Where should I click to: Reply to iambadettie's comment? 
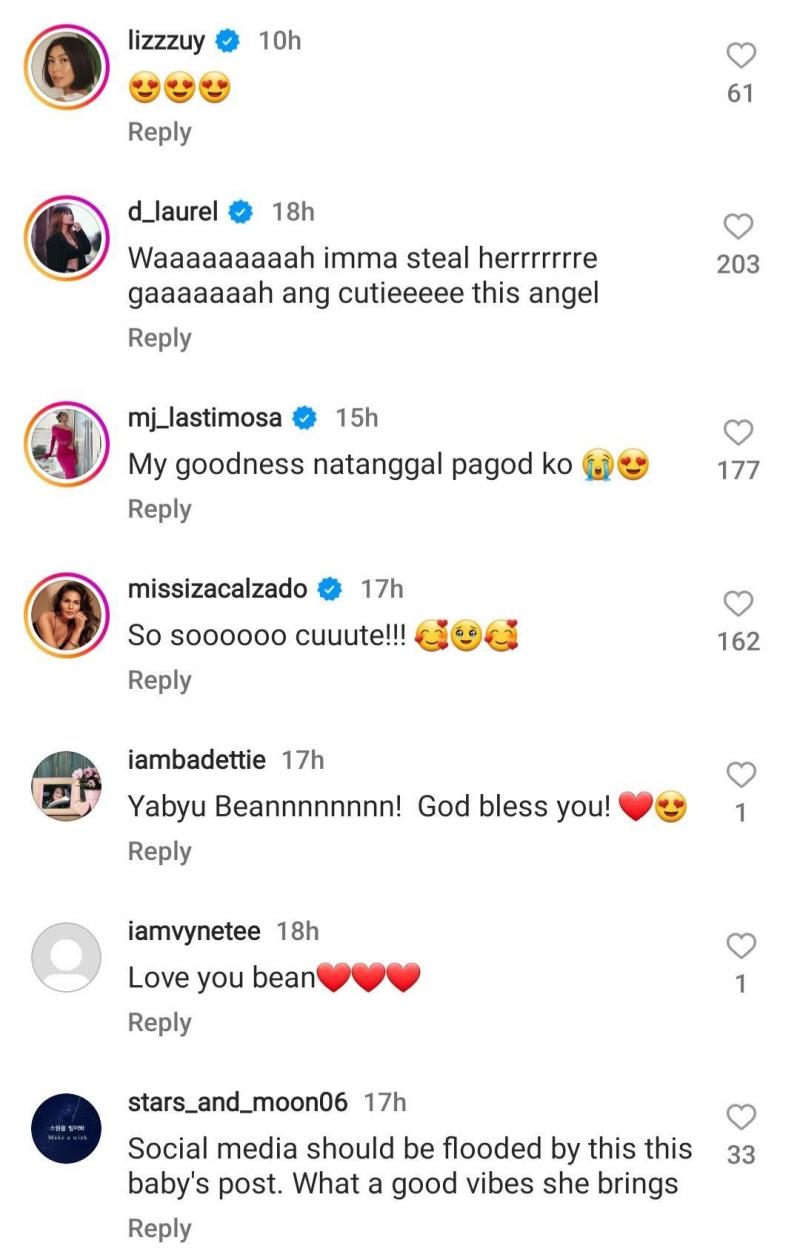159,851
